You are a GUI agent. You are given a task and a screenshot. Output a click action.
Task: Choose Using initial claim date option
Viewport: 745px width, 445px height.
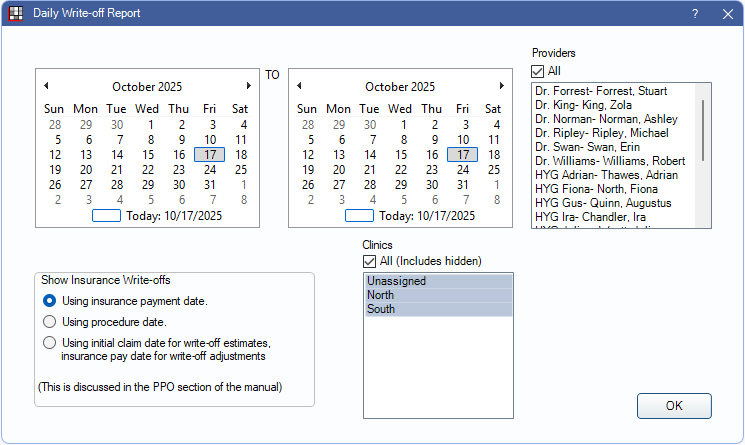49,343
